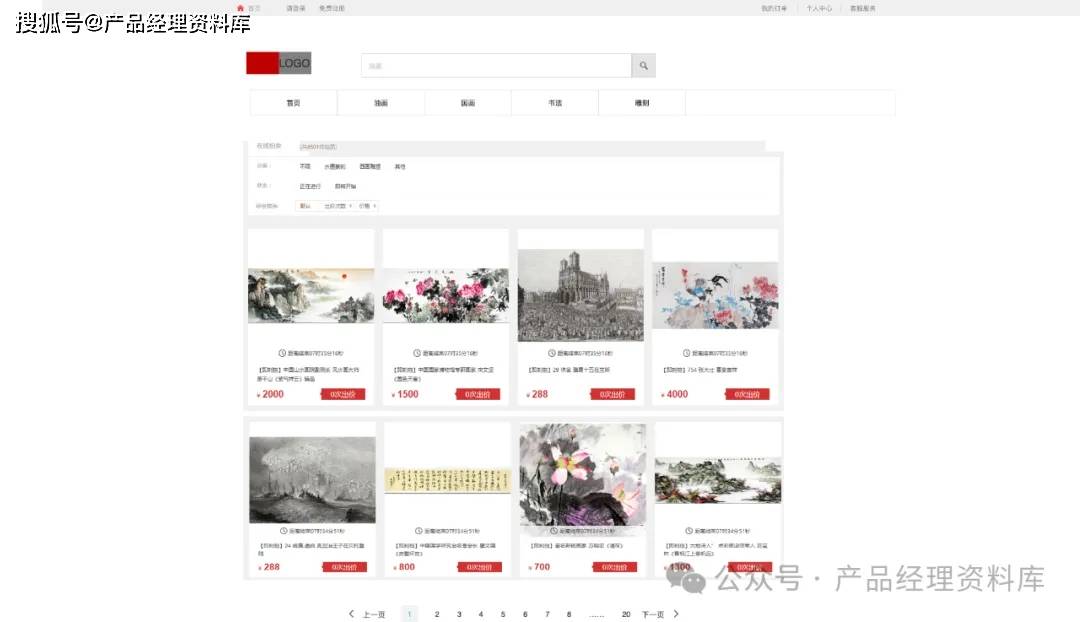Select the 首页 tab in main navigation
The width and height of the screenshot is (1080, 622).
click(x=293, y=103)
